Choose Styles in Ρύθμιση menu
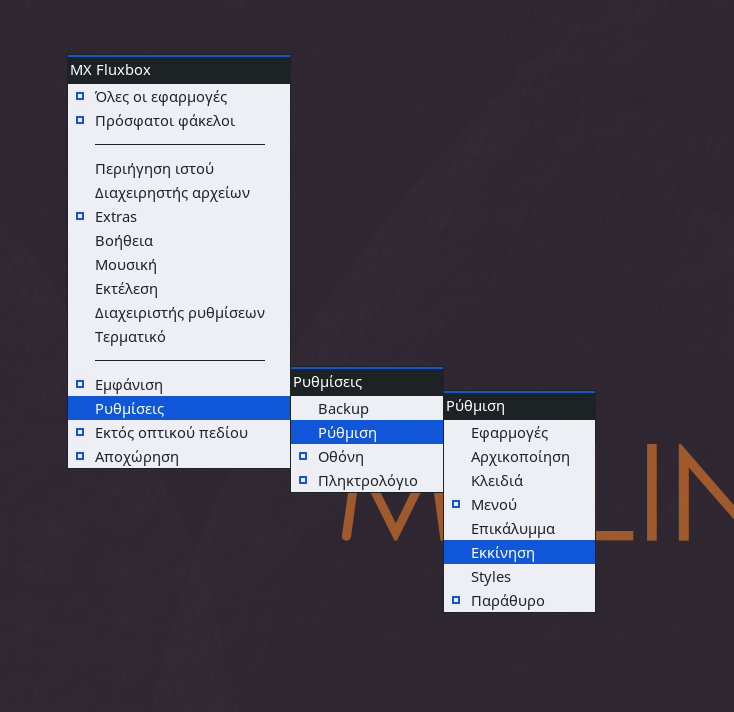 pos(520,577)
